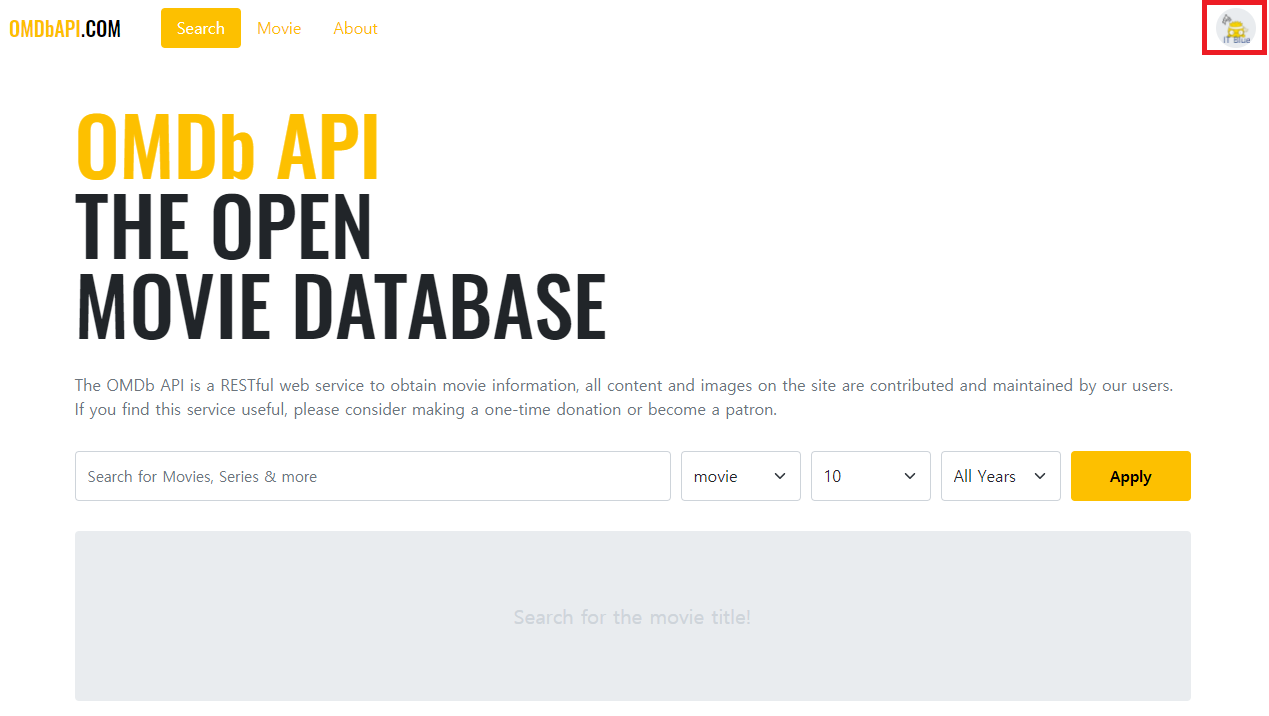
Task: Click the 'Search for the movie title!' placeholder text
Action: coord(632,617)
